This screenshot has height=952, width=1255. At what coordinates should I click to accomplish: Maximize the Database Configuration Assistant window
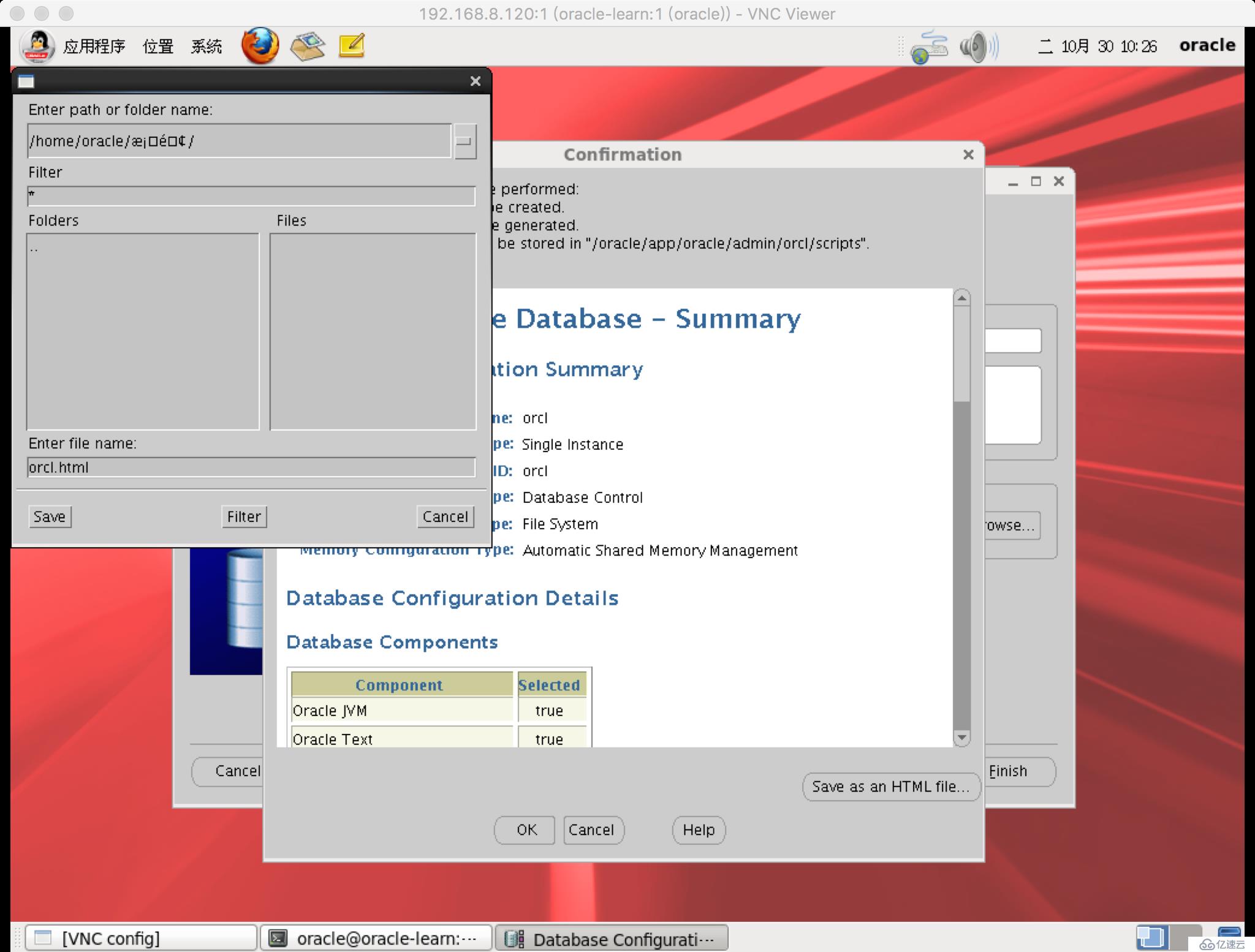[1036, 181]
